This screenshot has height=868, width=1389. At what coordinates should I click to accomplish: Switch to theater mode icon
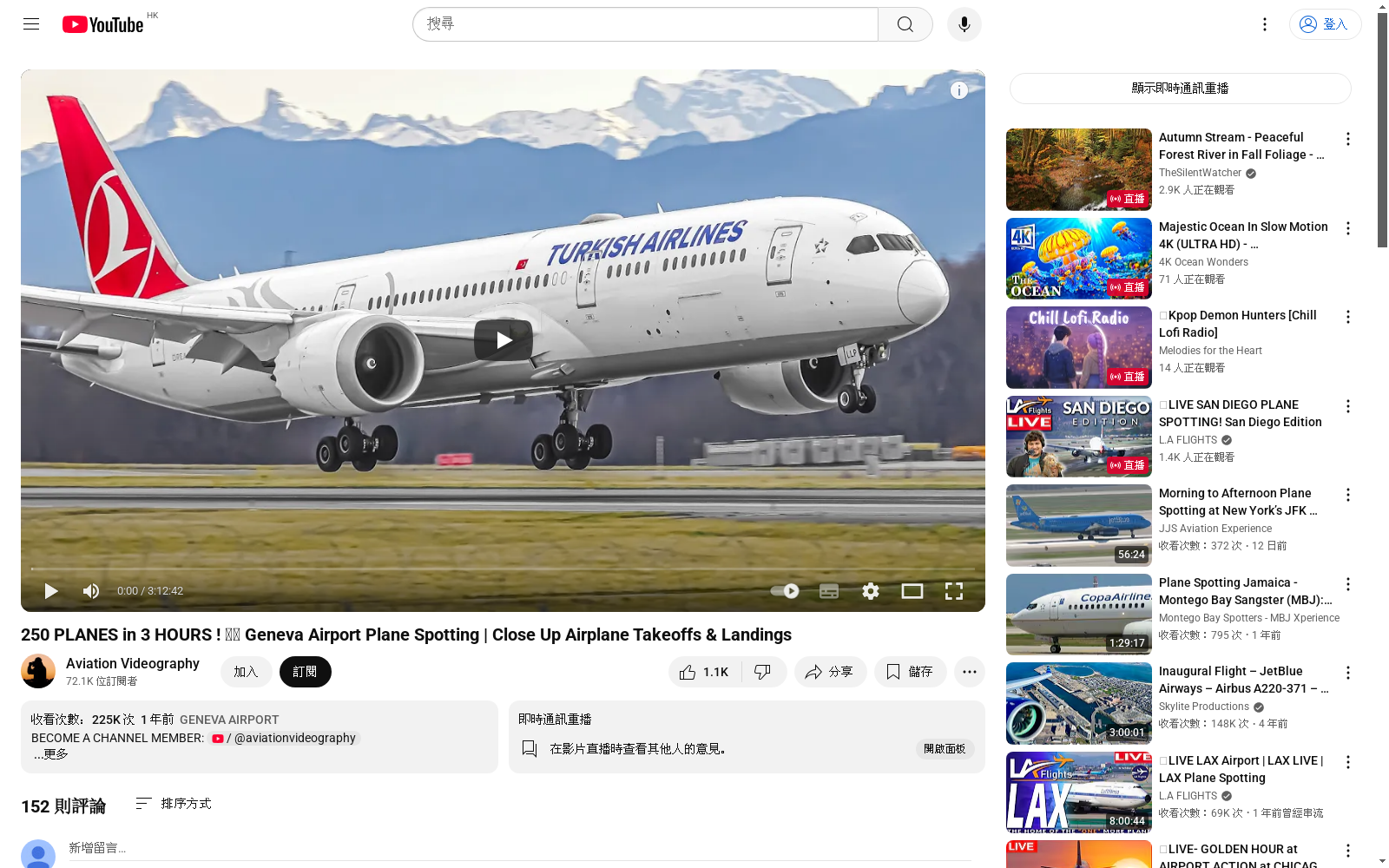click(x=912, y=591)
